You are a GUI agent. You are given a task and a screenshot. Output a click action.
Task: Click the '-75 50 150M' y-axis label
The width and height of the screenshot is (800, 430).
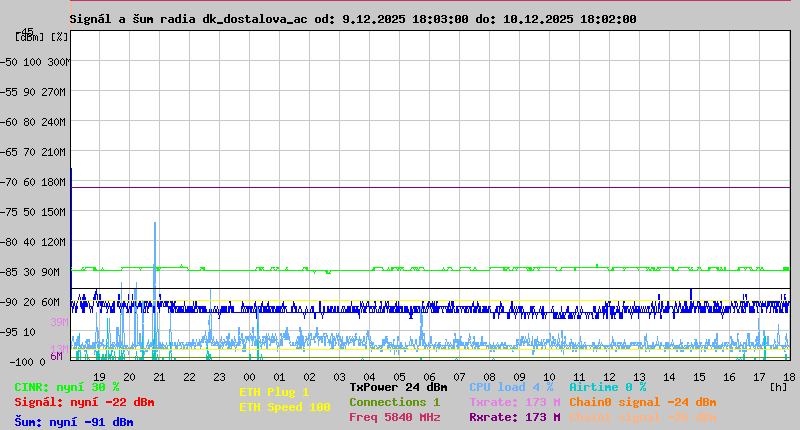[34, 212]
